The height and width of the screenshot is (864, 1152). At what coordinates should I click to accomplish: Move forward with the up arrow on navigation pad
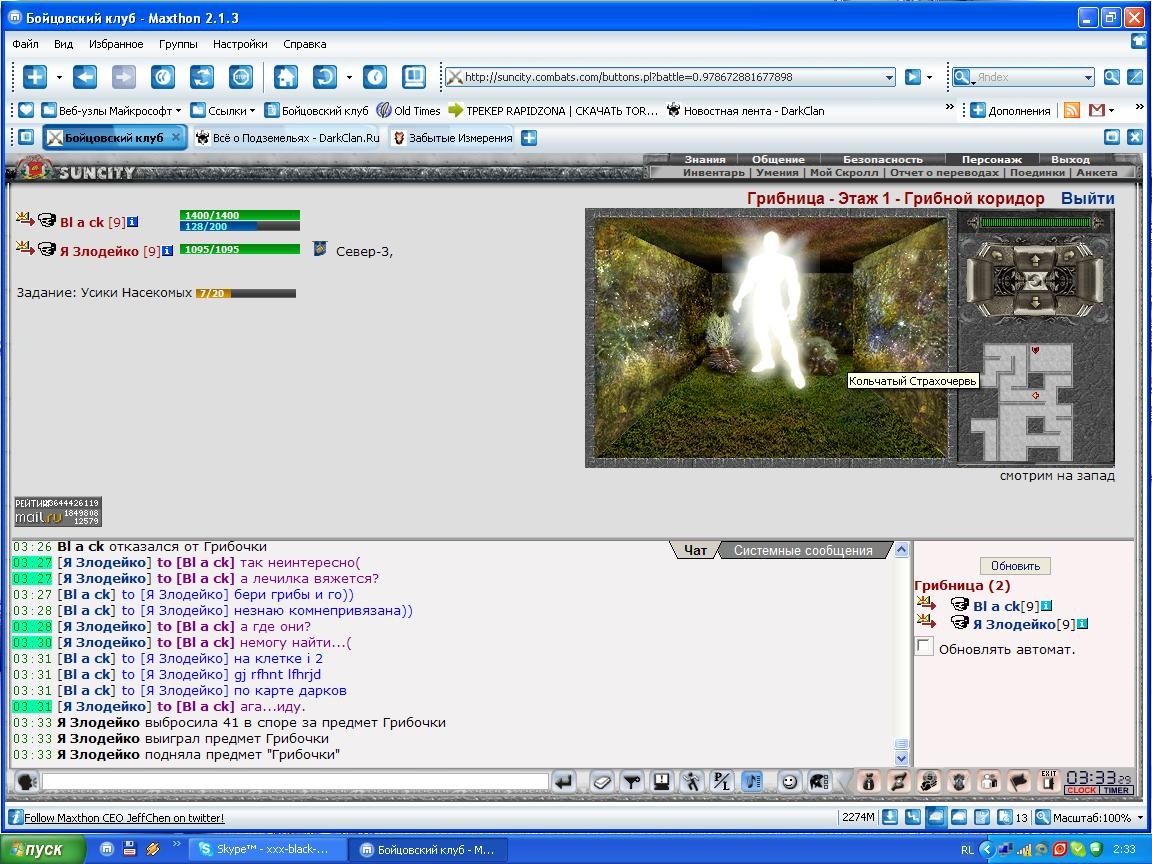pos(1035,259)
